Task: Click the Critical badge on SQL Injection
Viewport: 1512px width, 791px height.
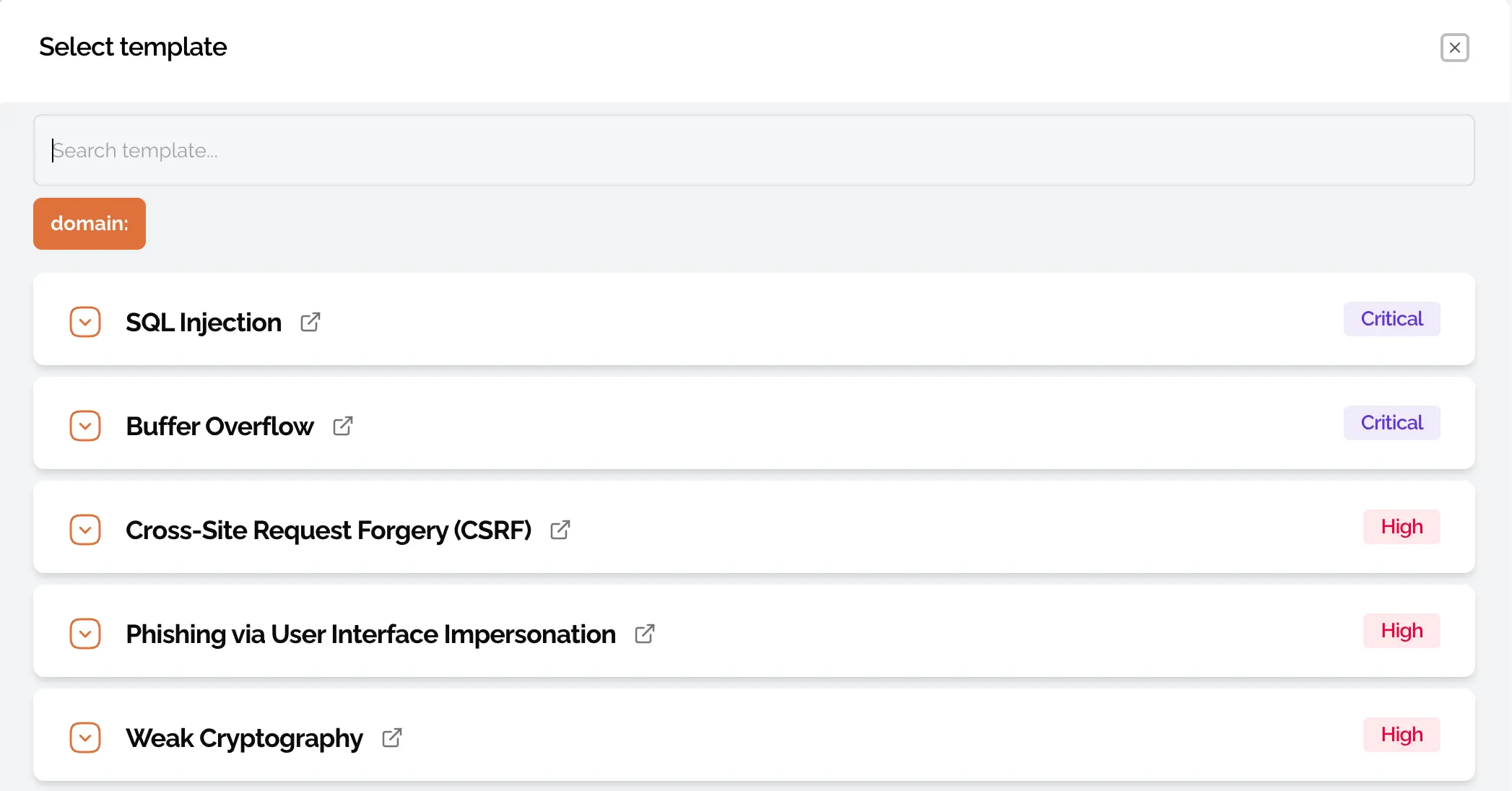Action: click(x=1391, y=319)
